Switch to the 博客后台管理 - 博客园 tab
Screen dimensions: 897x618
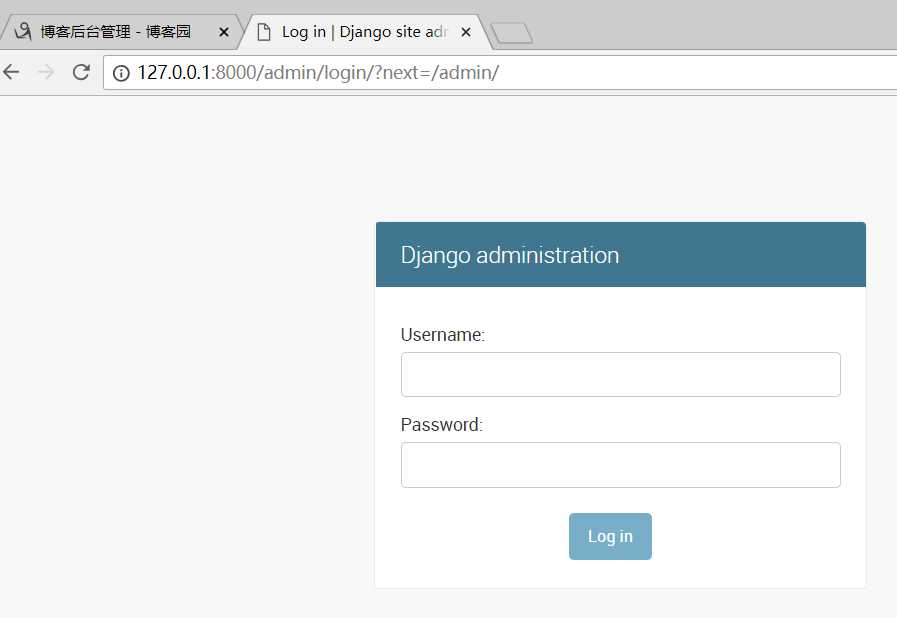[x=121, y=32]
